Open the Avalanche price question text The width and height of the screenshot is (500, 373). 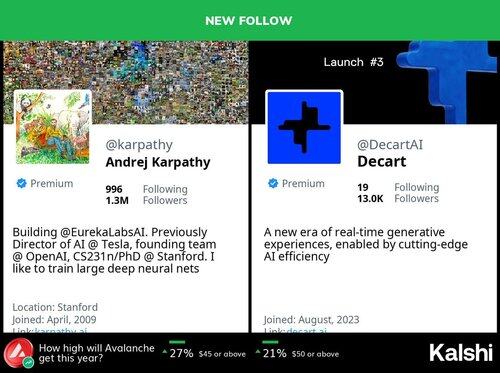(97, 353)
